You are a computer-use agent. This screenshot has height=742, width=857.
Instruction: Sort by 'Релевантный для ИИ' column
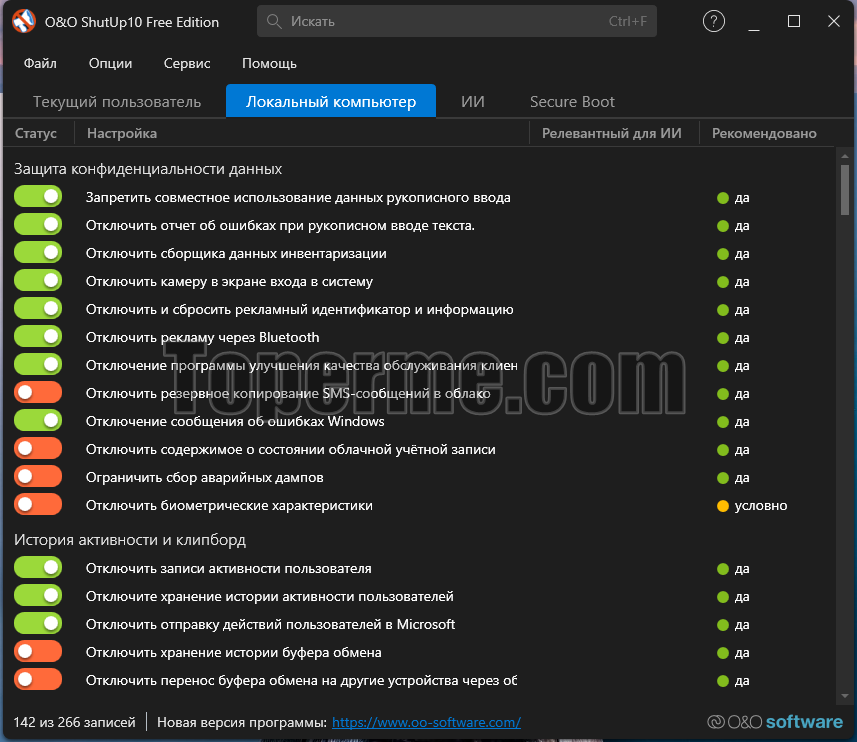click(x=612, y=133)
